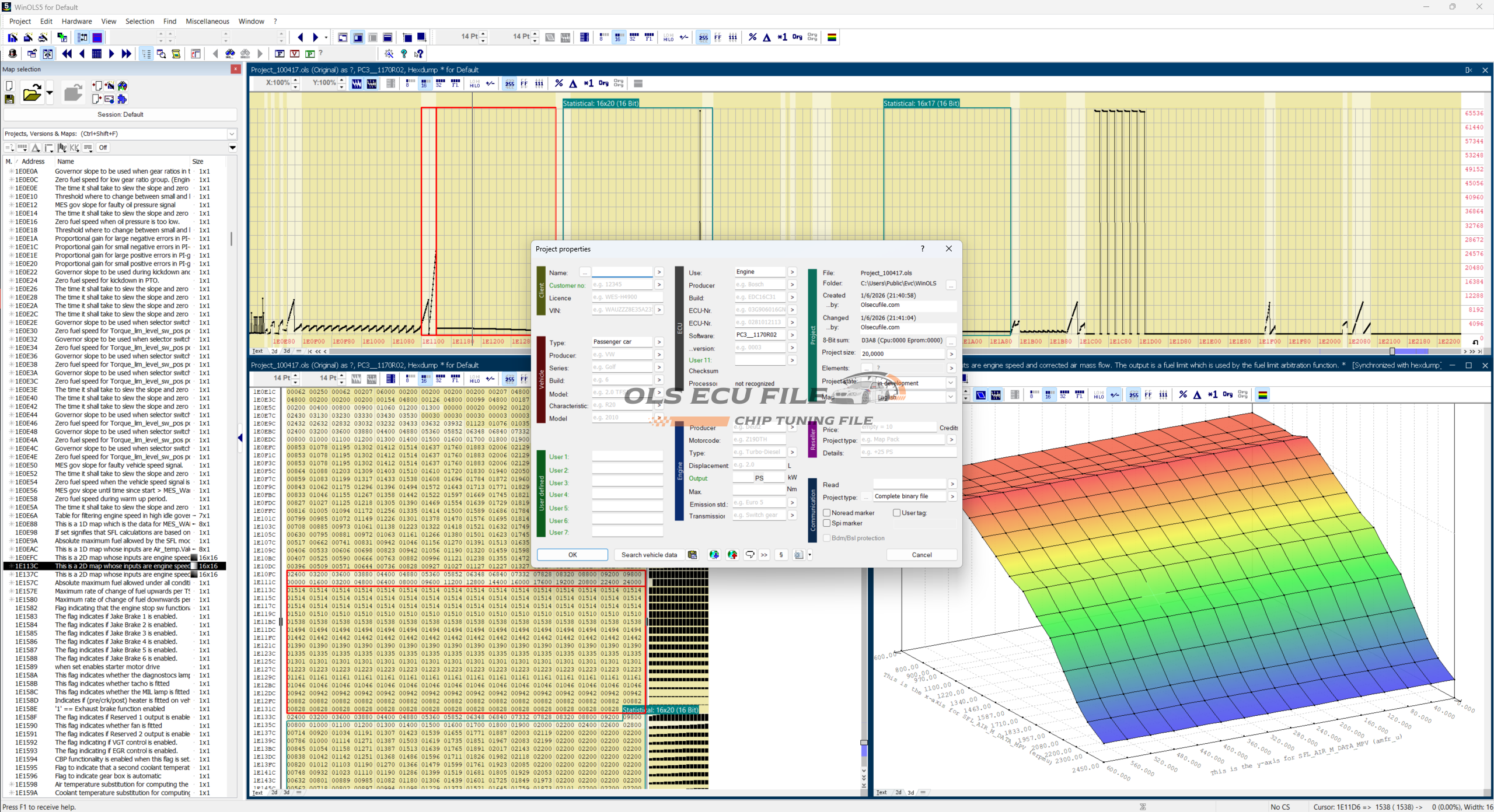
Task: Click the fast-forward double arrow toolbar icon
Action: 126,54
